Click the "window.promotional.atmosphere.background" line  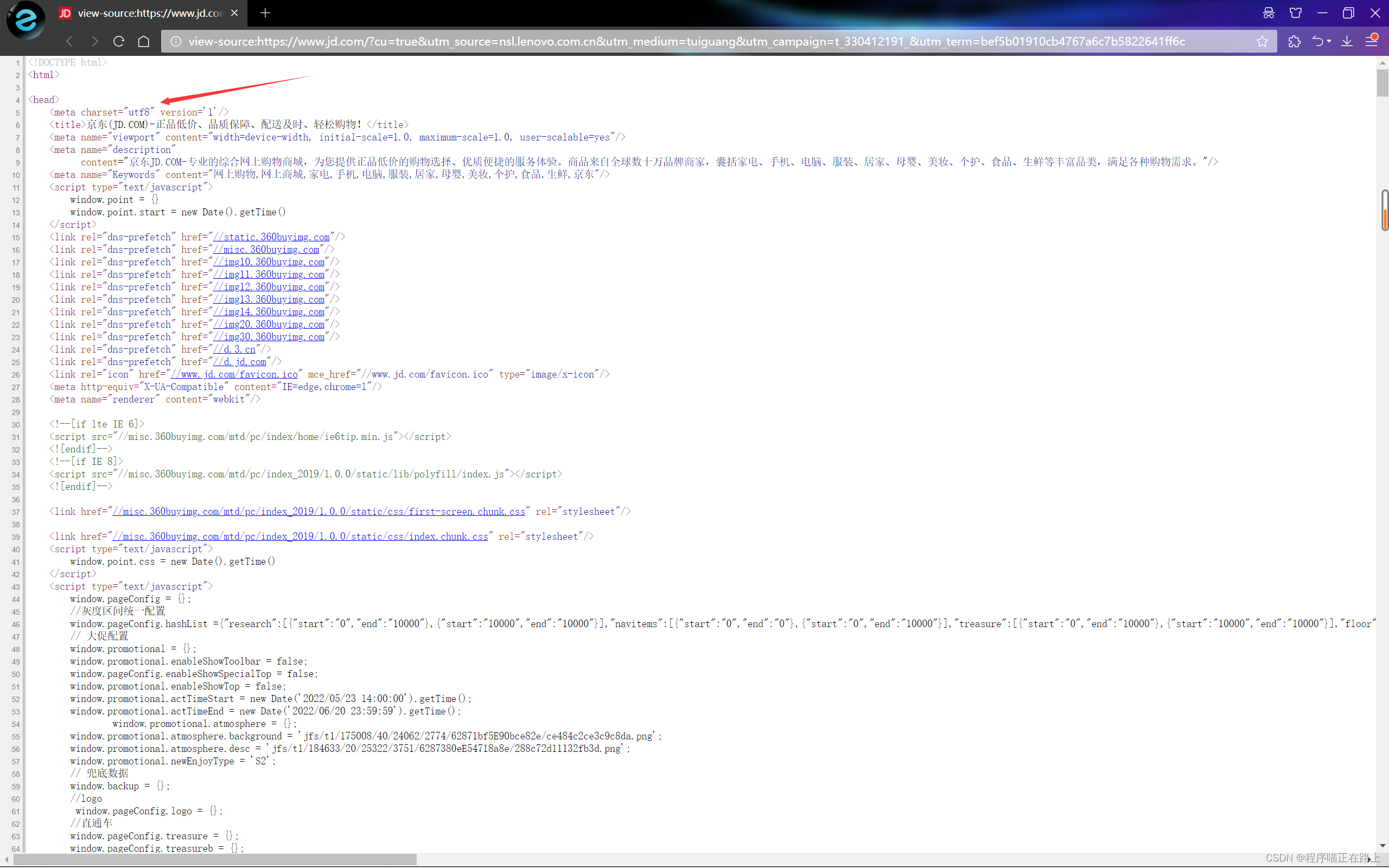click(x=366, y=737)
